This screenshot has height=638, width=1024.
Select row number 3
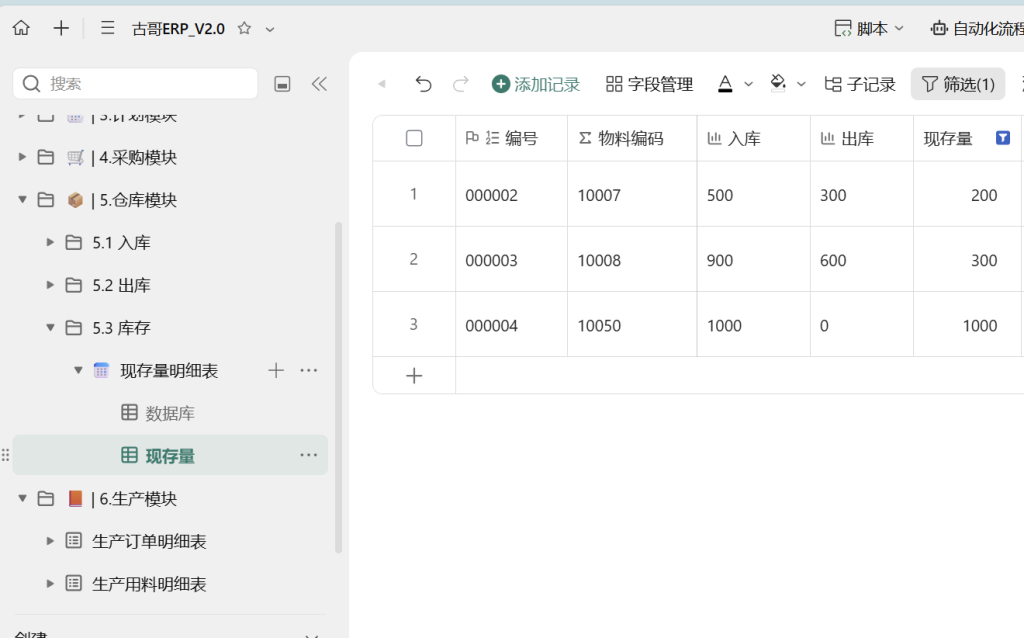413,325
